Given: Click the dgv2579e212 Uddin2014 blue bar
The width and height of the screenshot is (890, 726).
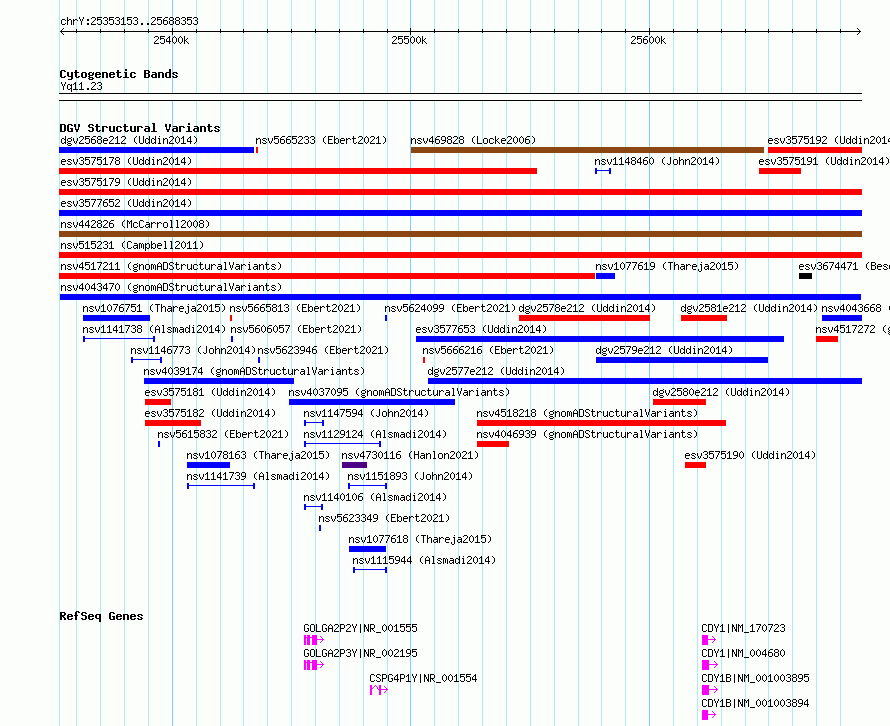Looking at the screenshot, I should pyautogui.click(x=682, y=360).
